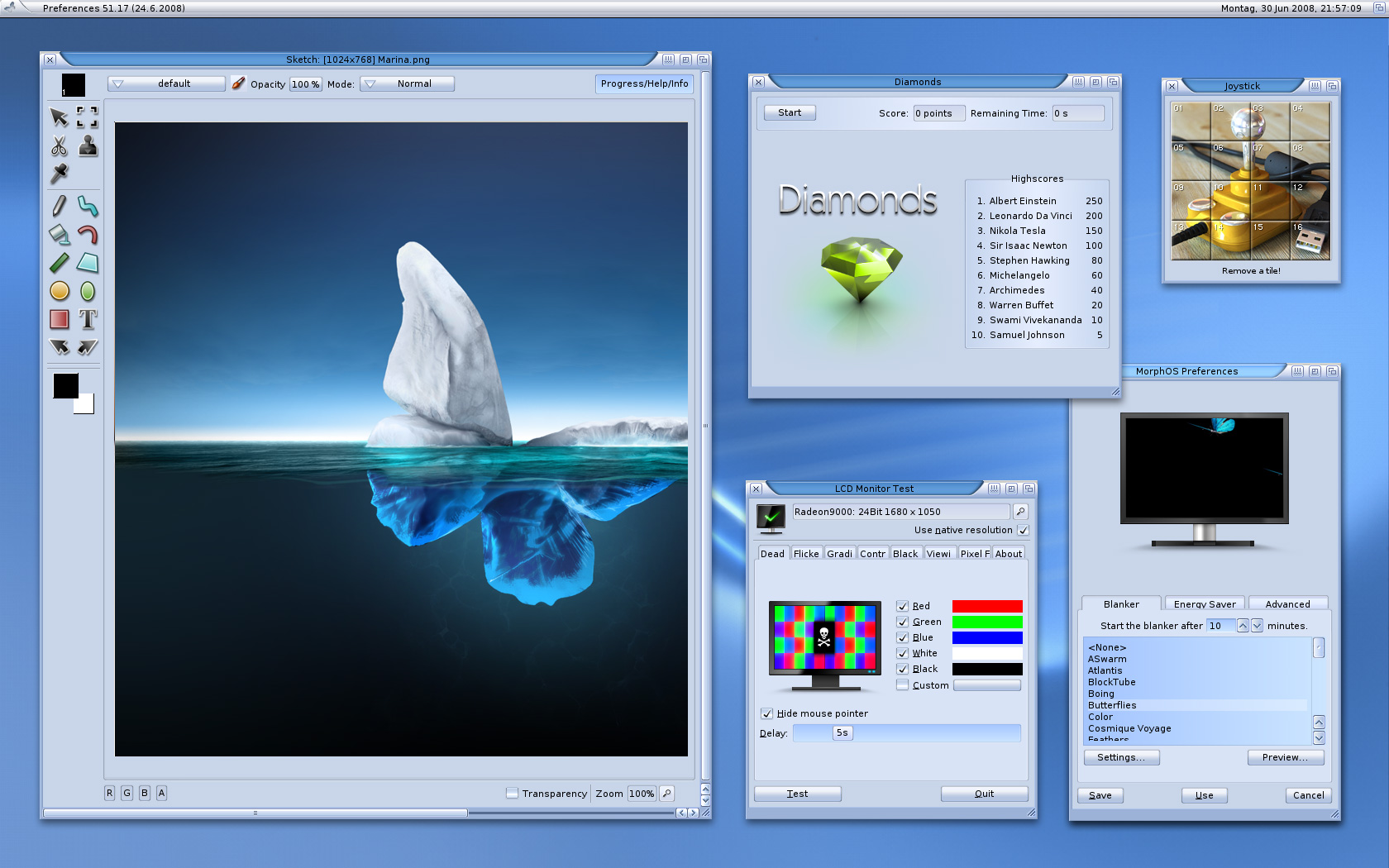This screenshot has height=868, width=1389.
Task: Enable the Custom color checkbox
Action: (903, 685)
